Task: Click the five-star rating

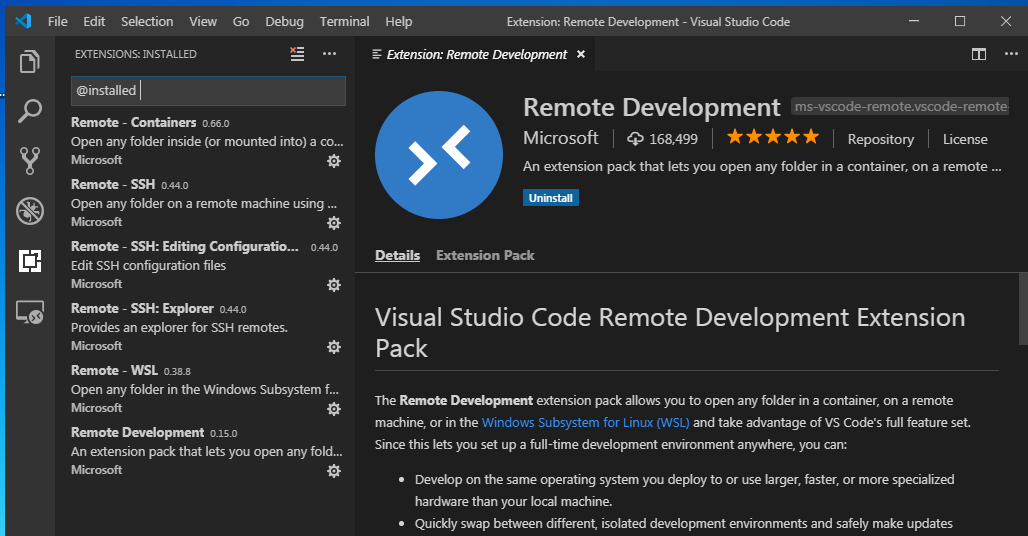Action: tap(773, 137)
